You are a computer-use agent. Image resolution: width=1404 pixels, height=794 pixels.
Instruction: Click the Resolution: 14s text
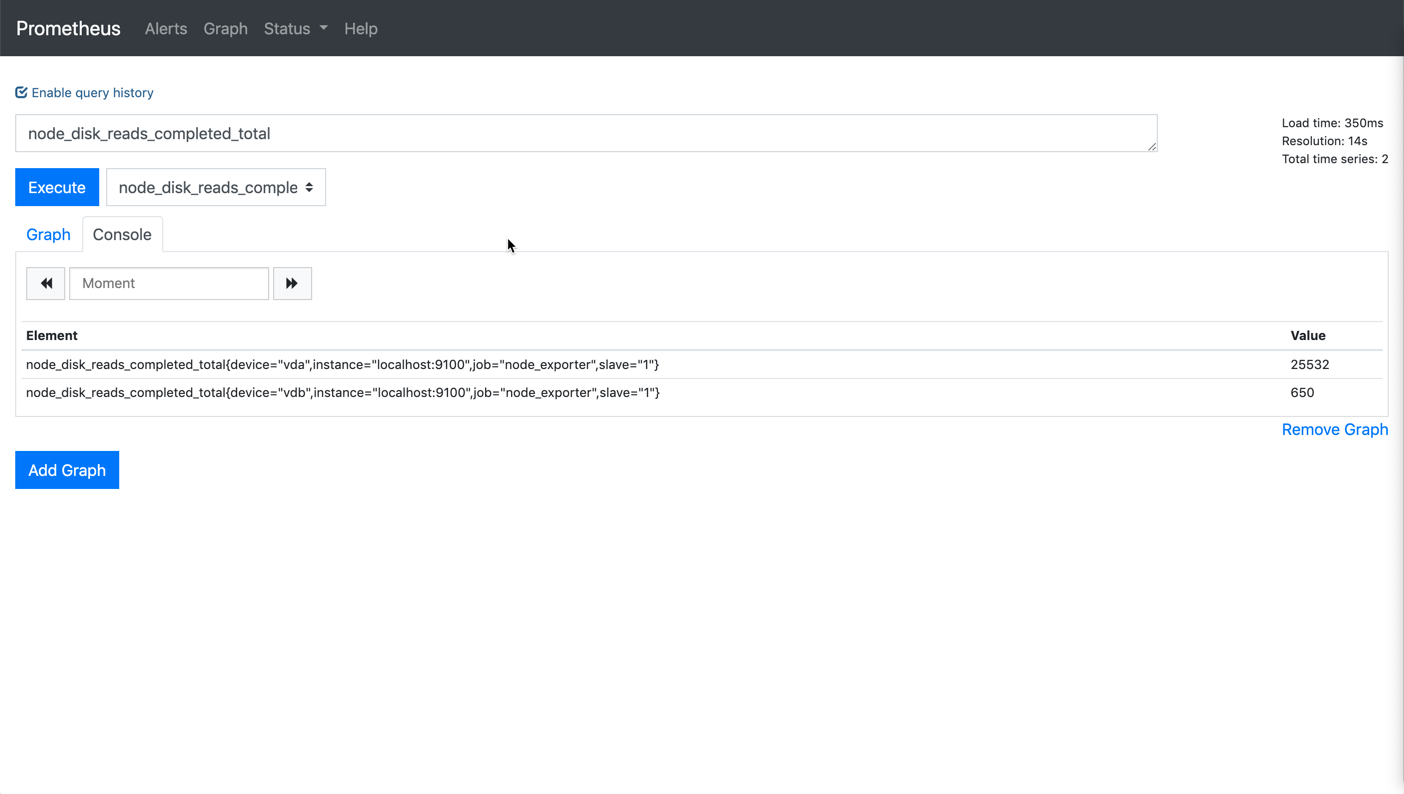click(1324, 141)
